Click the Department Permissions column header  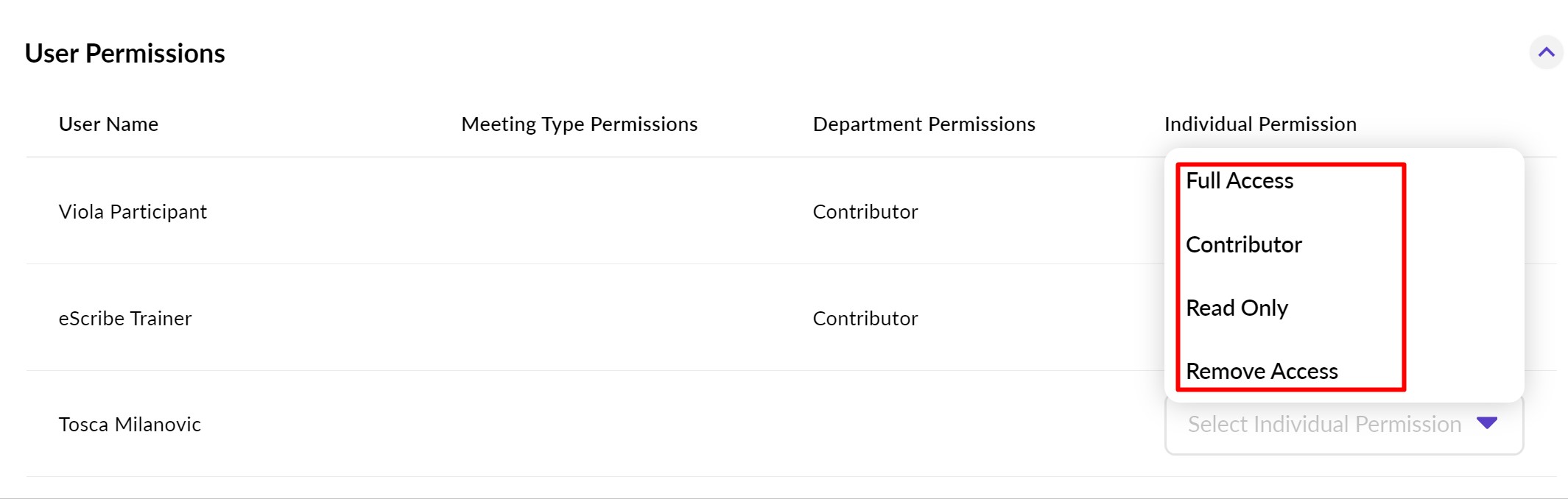(x=924, y=124)
